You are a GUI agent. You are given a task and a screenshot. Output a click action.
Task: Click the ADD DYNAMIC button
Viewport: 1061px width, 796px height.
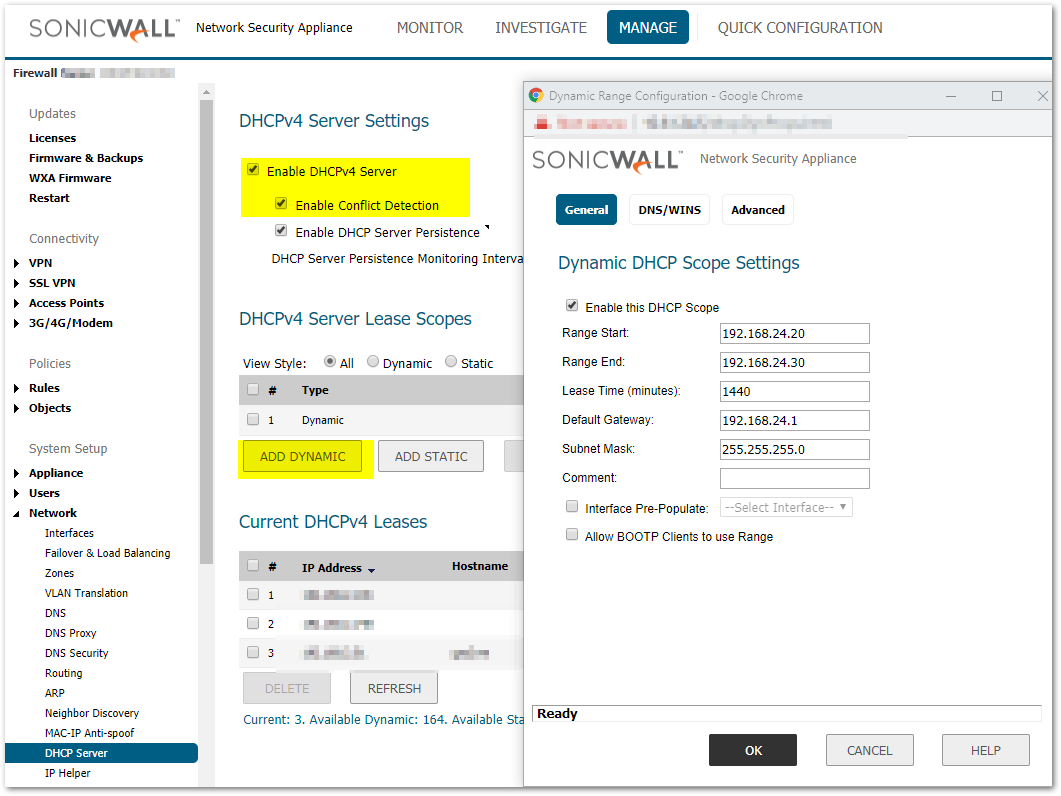[302, 456]
